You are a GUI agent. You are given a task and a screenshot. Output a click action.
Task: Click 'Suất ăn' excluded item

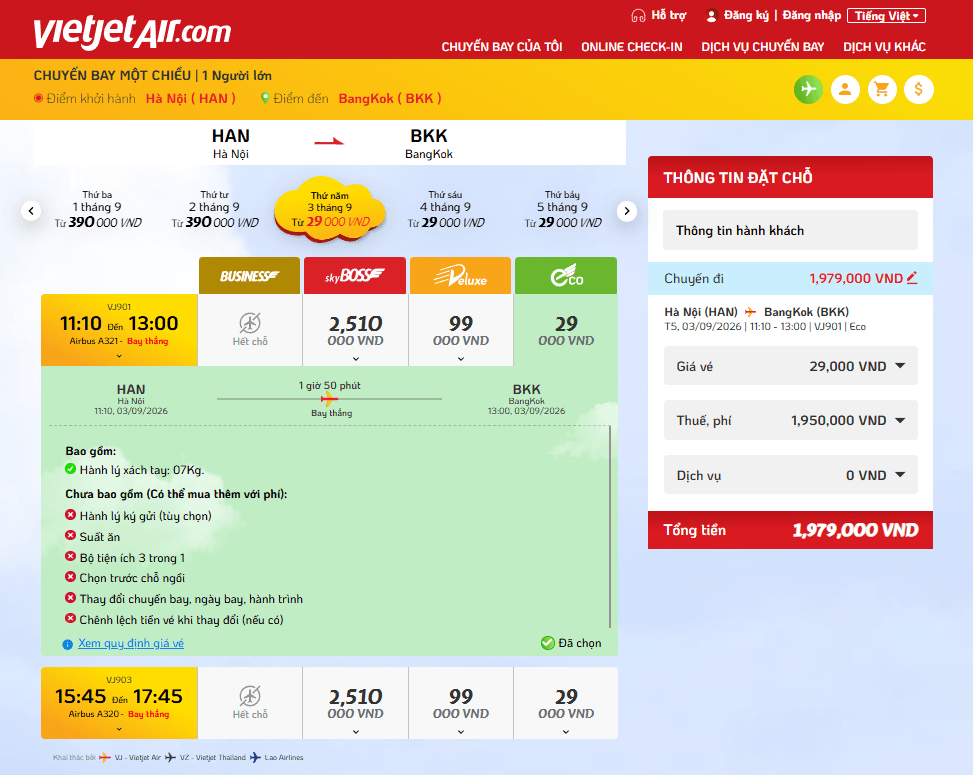(99, 537)
